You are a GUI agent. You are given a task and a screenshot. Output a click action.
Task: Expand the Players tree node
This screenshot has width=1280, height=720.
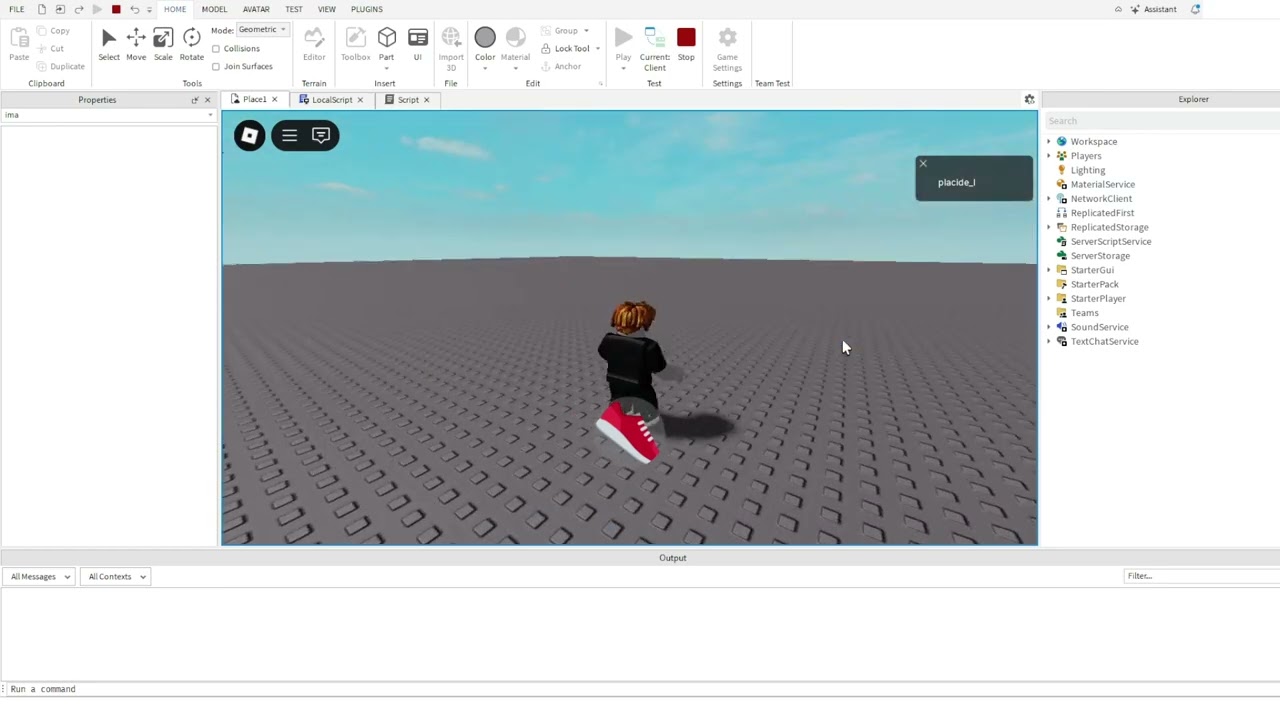coord(1049,156)
